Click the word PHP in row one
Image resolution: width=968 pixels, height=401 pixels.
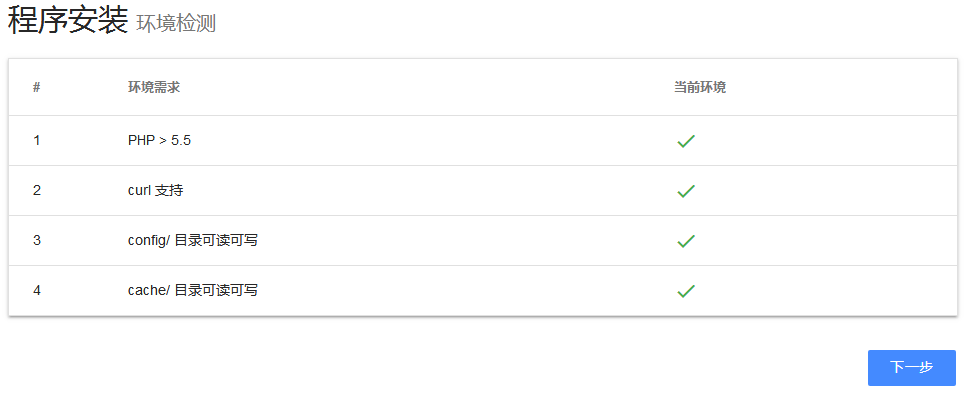pos(141,141)
